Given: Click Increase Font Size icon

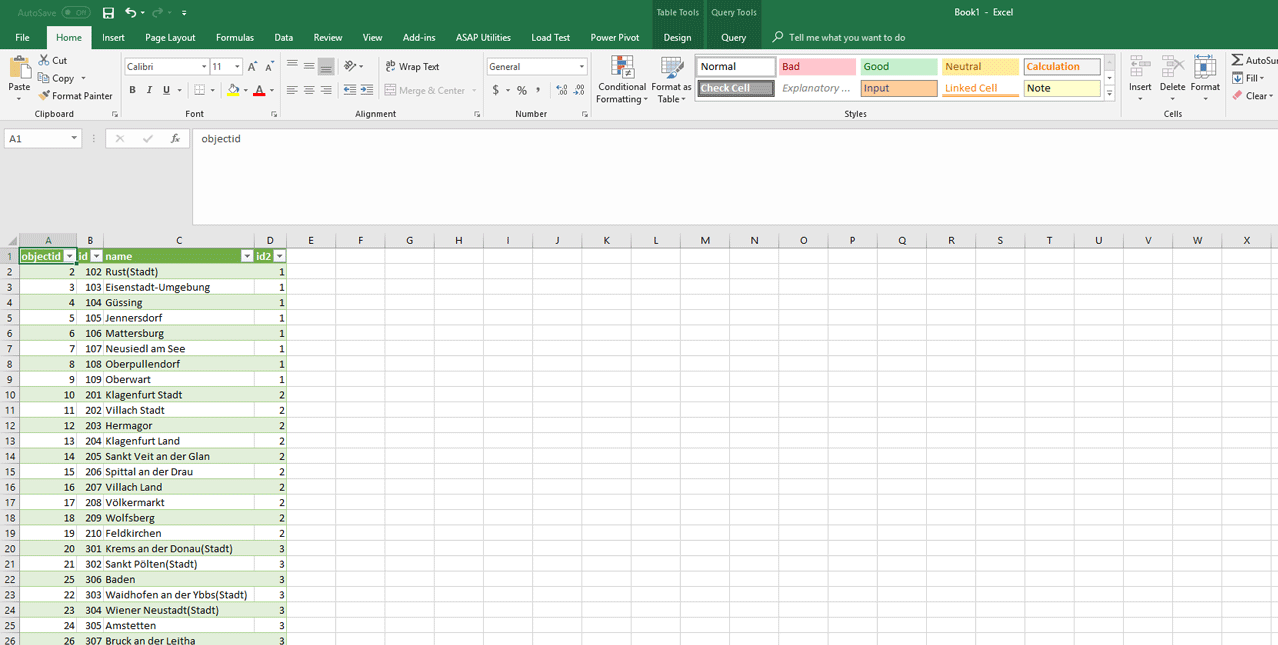Looking at the screenshot, I should pos(252,66).
